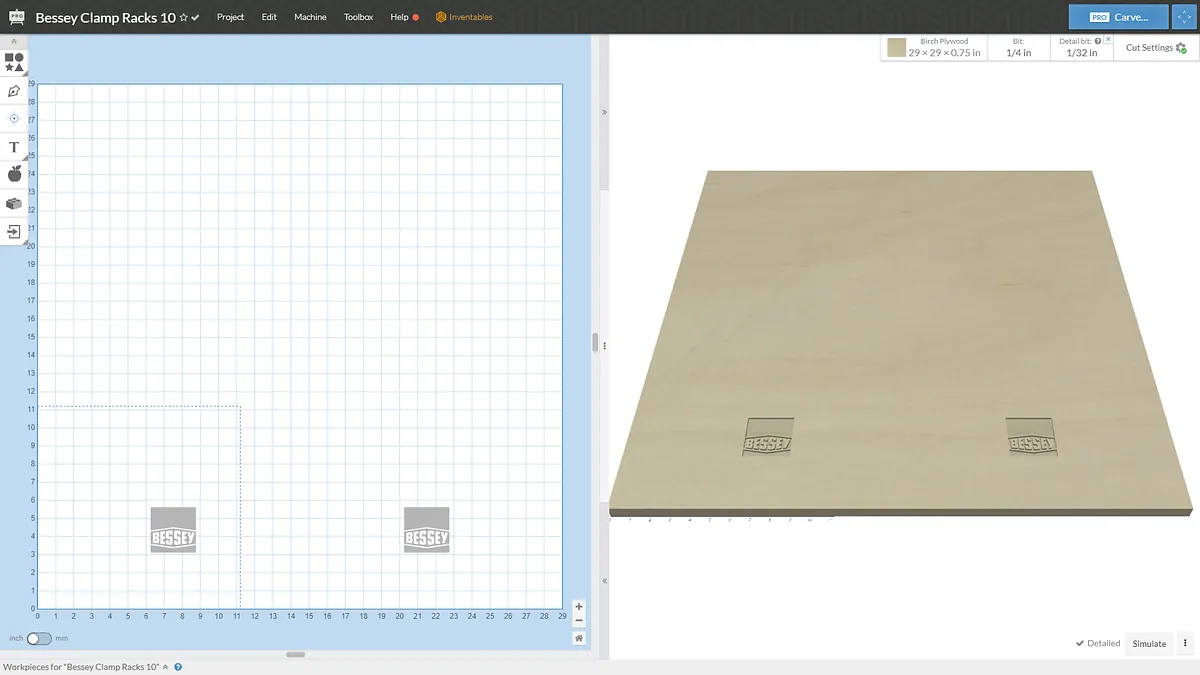Select the Pen drawing tool
Viewport: 1200px width, 675px height.
click(x=14, y=91)
